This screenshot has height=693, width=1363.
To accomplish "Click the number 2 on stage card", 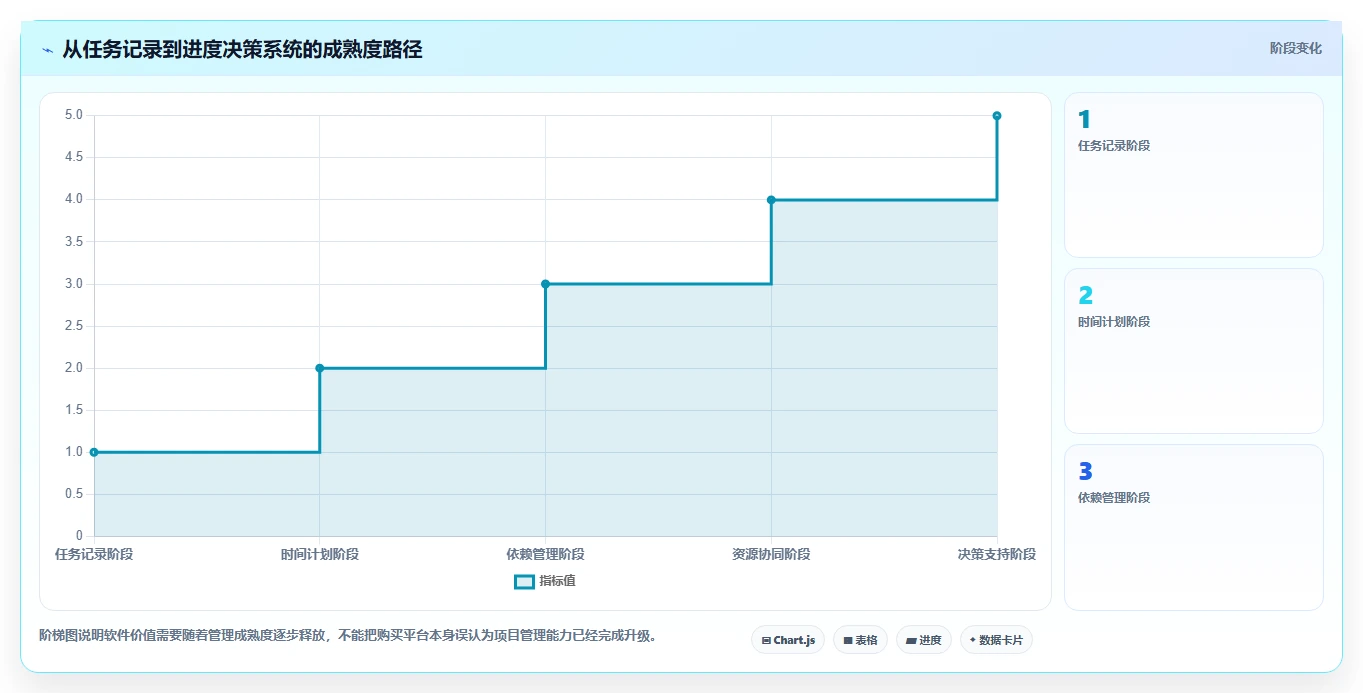I will click(x=1085, y=296).
